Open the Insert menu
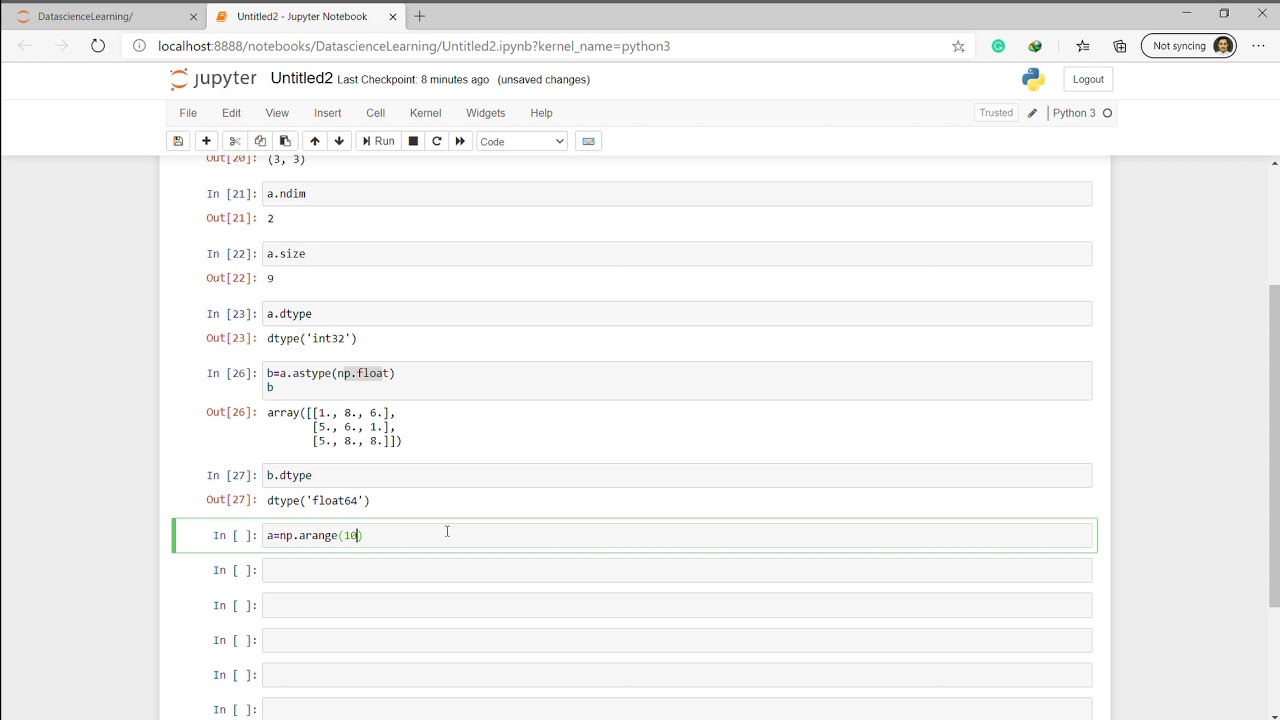Screen dimensions: 1280x720 (x=327, y=113)
